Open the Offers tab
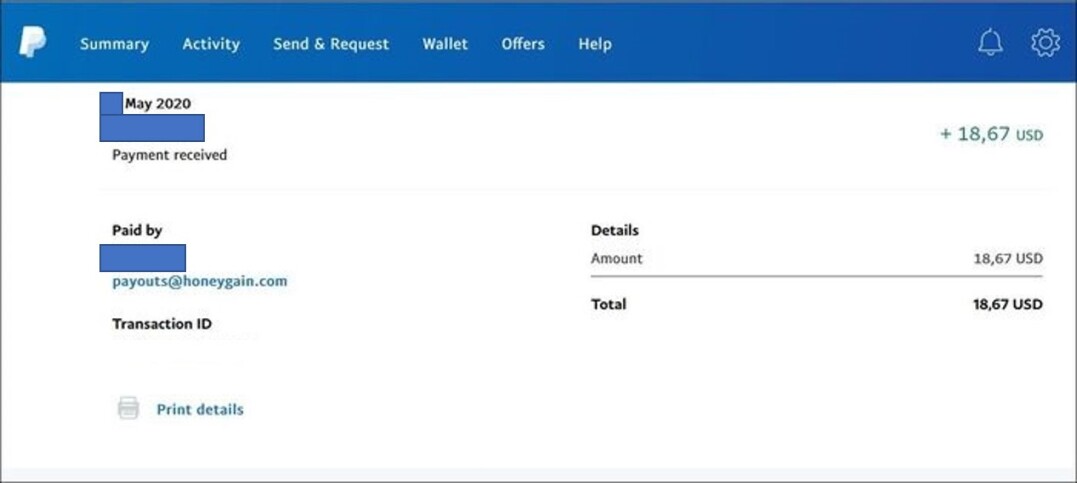This screenshot has height=483, width=1077. click(x=523, y=44)
